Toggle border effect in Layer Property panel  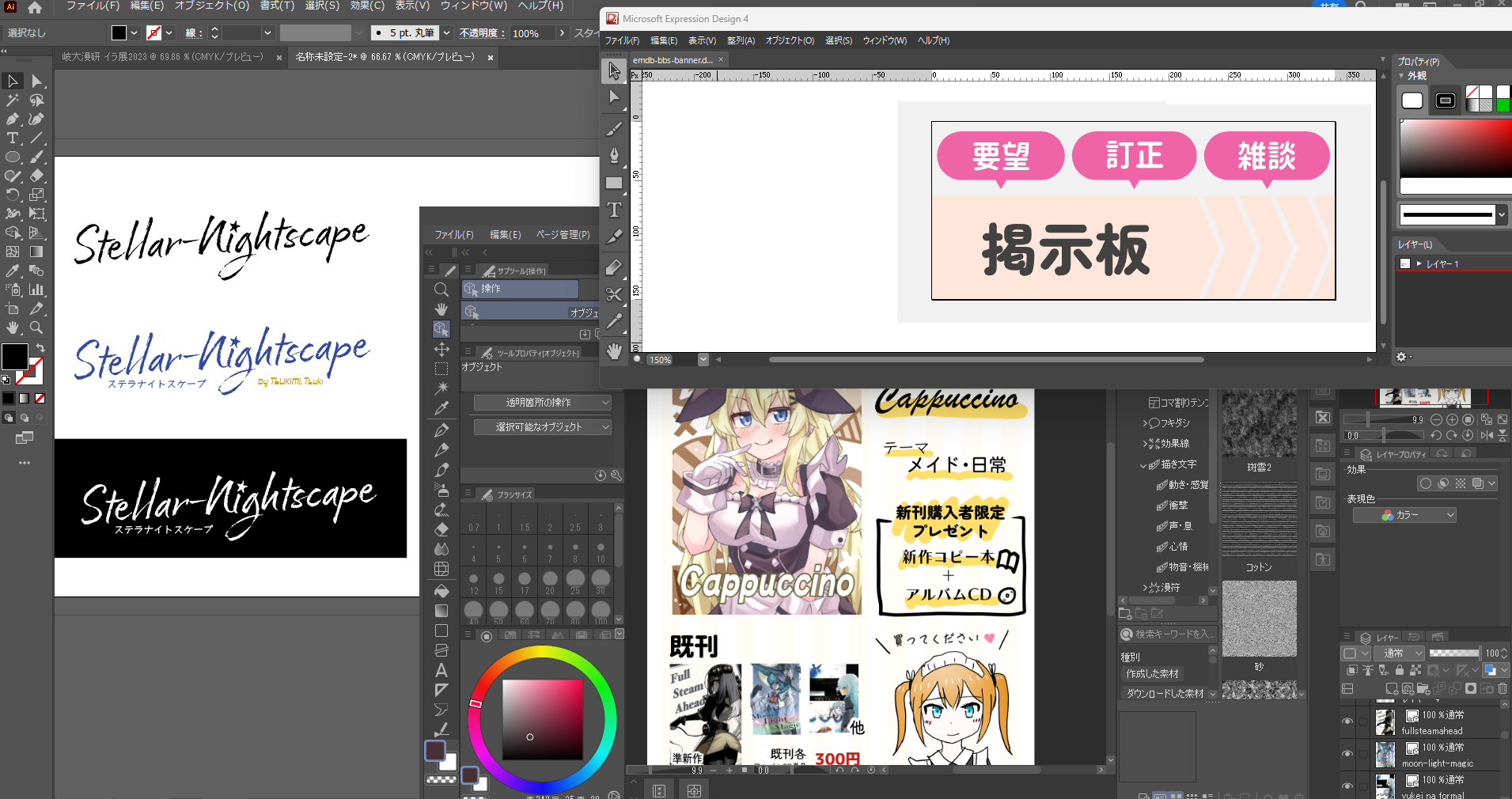(1425, 483)
